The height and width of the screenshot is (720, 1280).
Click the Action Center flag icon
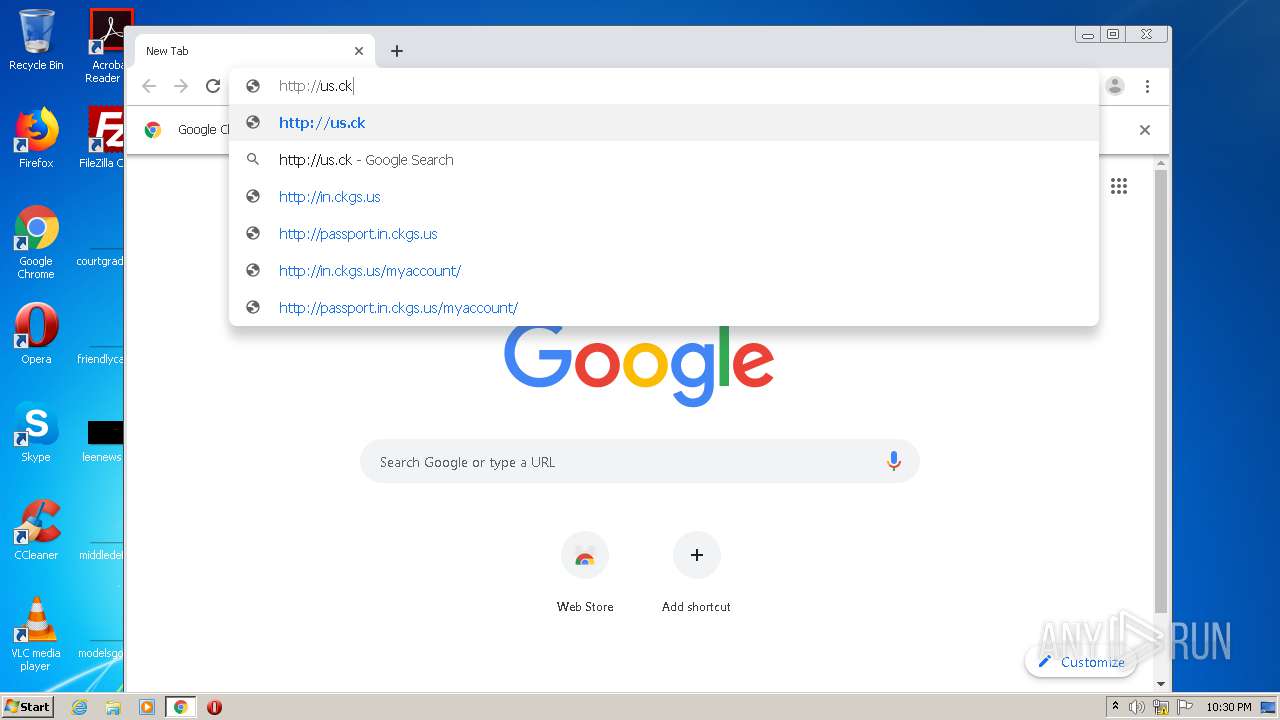coord(1185,707)
